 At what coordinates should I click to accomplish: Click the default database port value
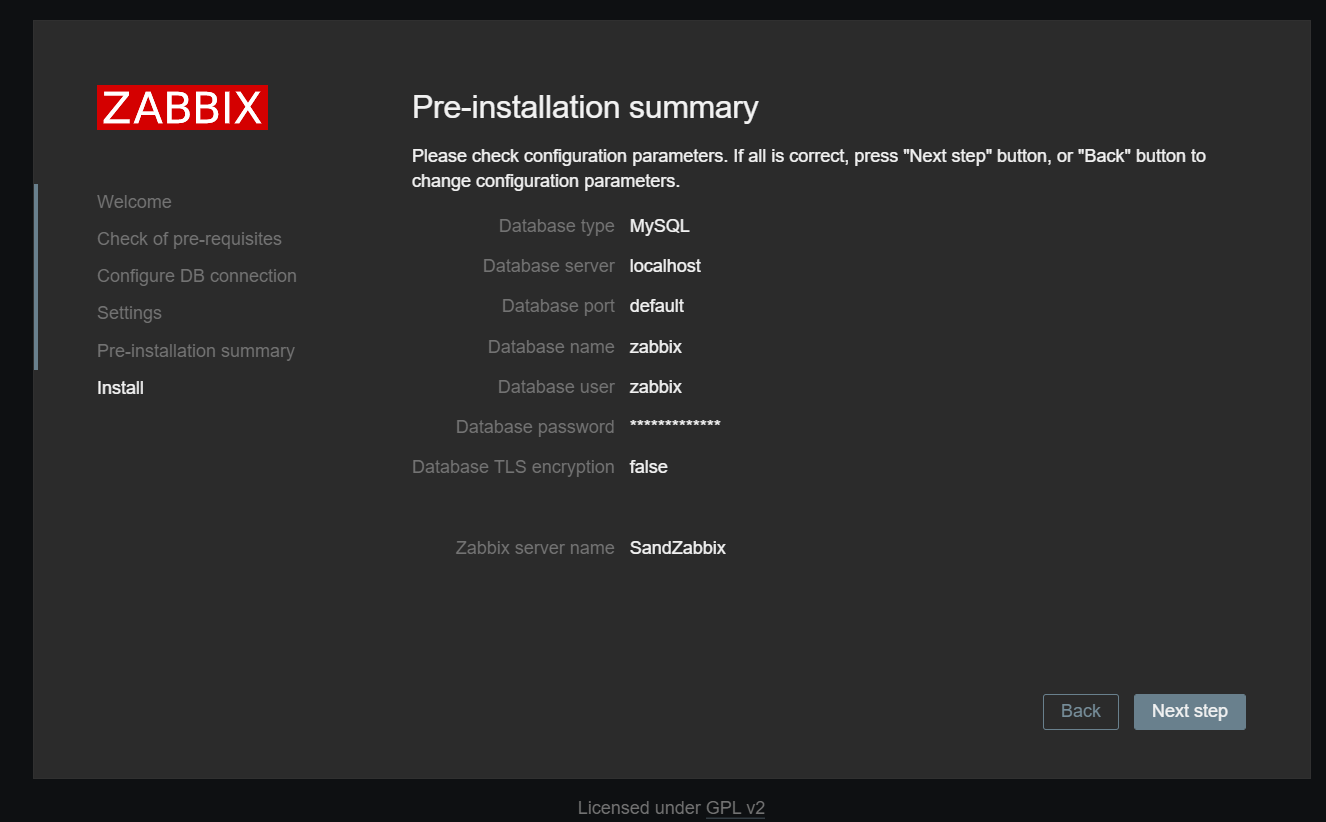click(656, 306)
